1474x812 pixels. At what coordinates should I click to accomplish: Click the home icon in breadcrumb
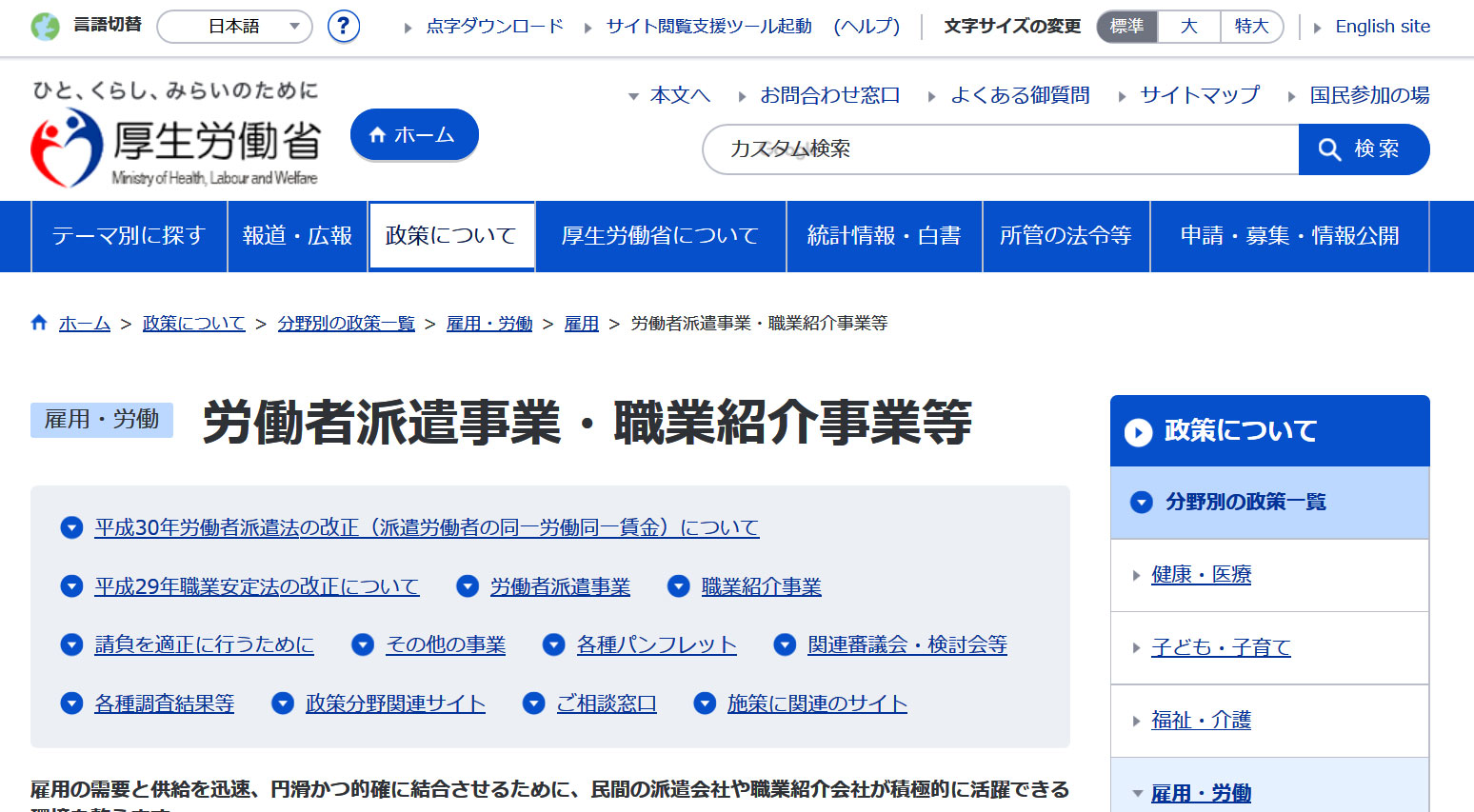pos(39,323)
